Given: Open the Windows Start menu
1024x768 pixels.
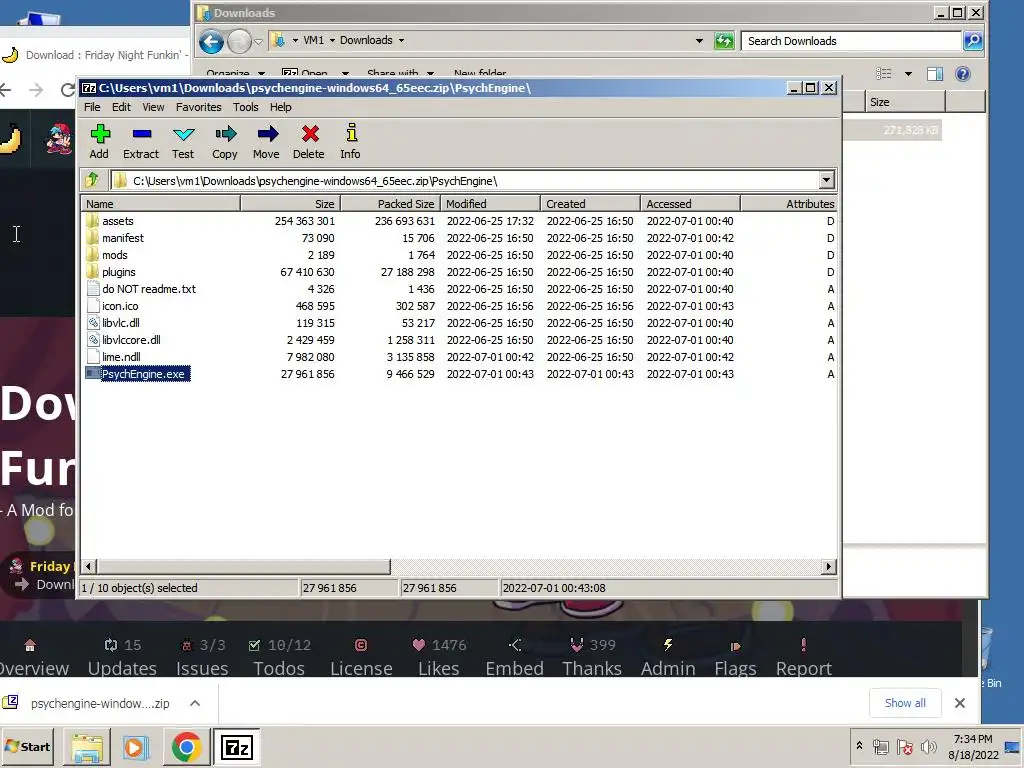Looking at the screenshot, I should (x=27, y=746).
